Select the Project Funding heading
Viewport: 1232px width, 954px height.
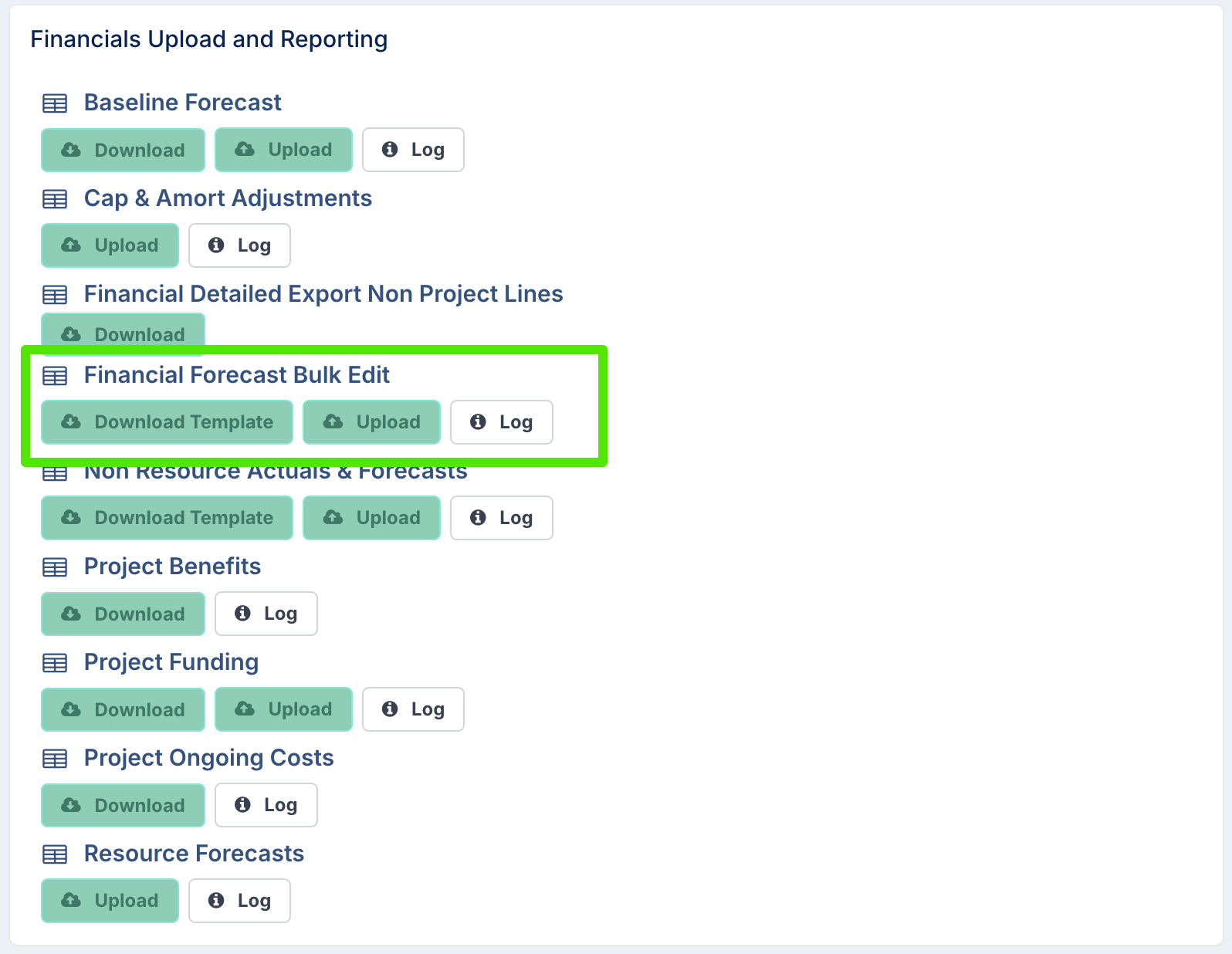click(x=171, y=662)
